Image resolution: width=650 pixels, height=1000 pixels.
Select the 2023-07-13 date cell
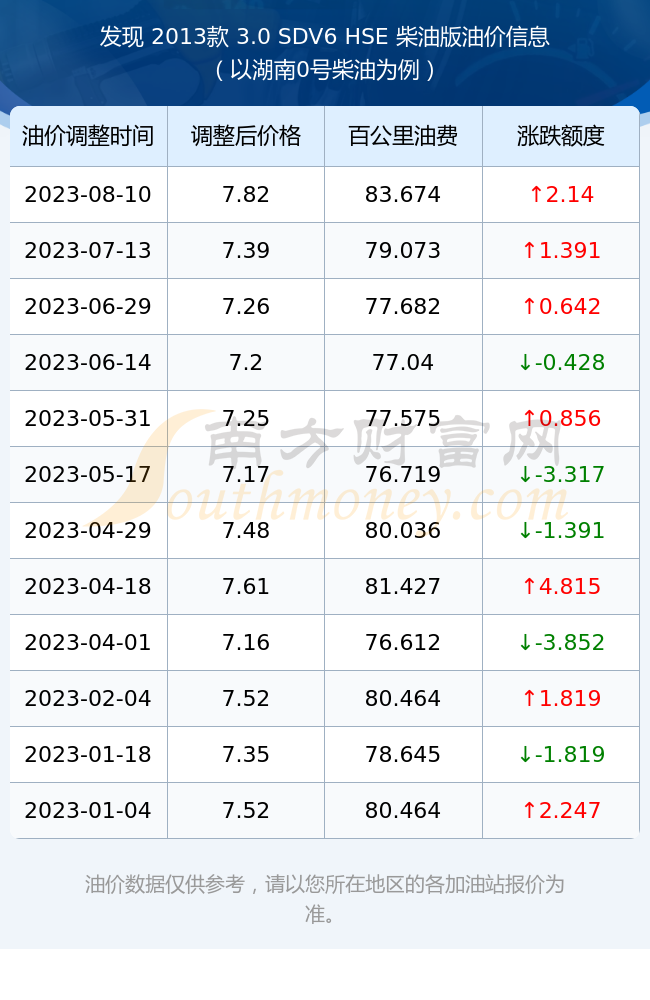(88, 251)
